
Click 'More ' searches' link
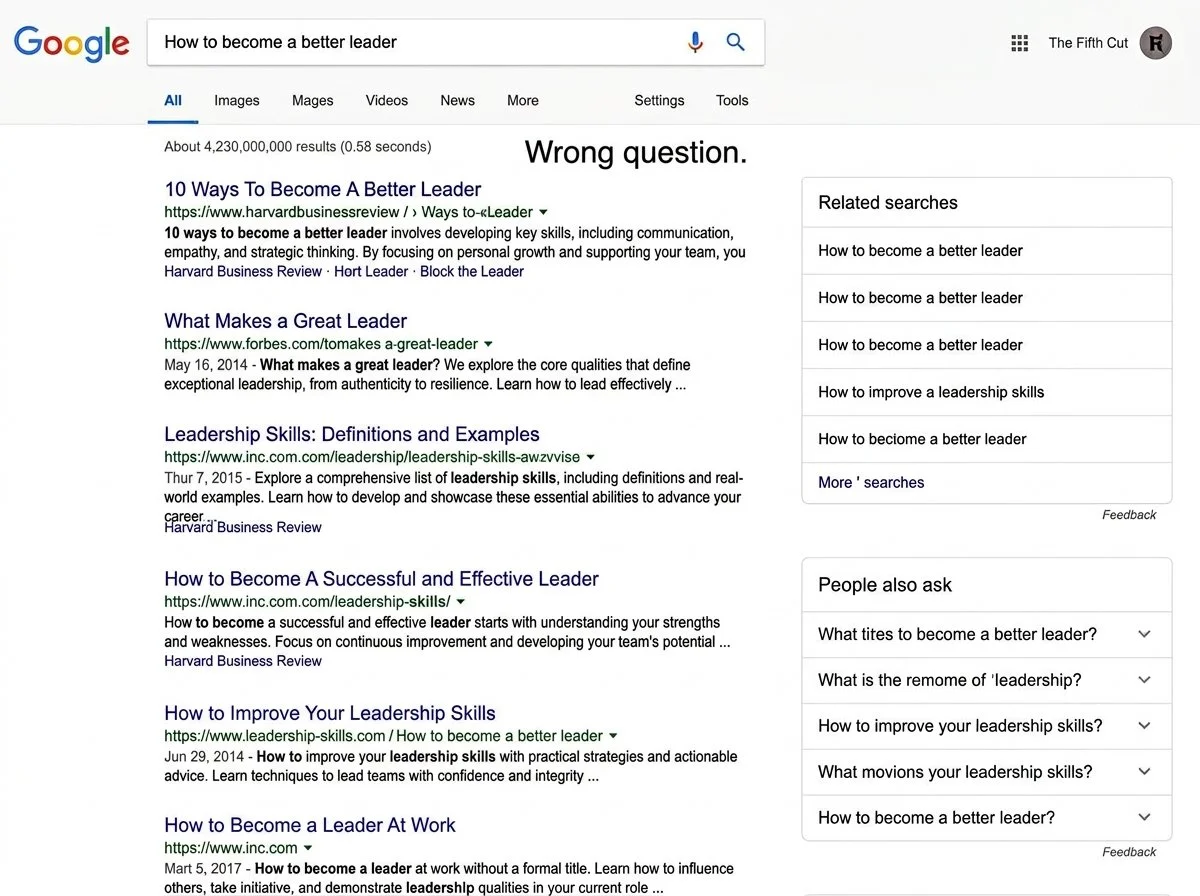click(x=871, y=482)
